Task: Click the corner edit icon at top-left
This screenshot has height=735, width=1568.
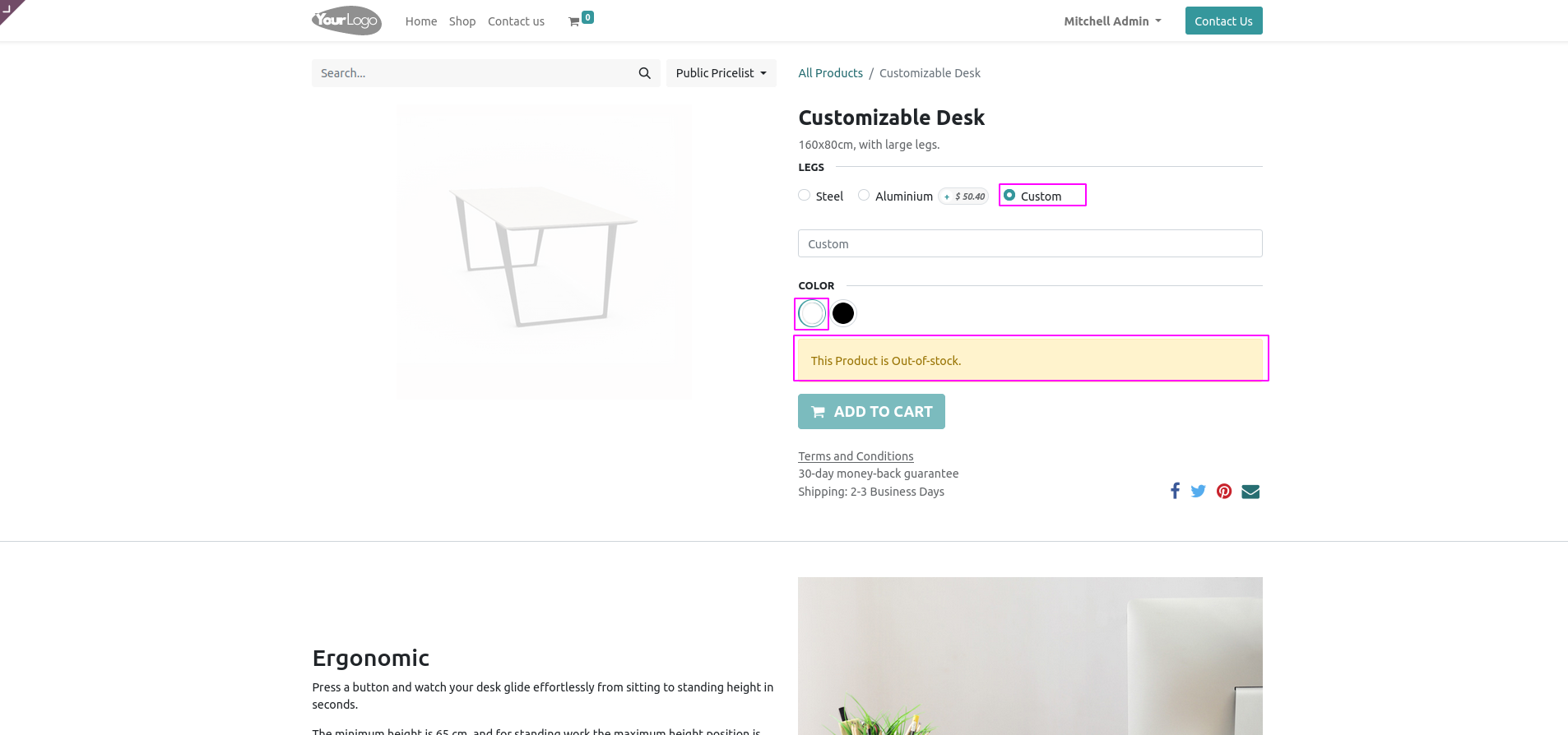Action: (x=8, y=7)
